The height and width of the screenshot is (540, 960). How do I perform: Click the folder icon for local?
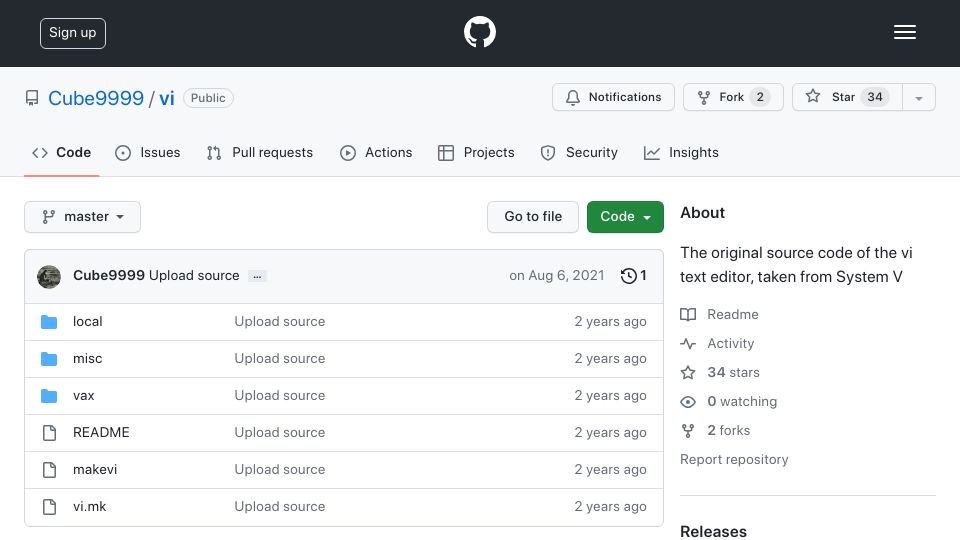(x=49, y=321)
